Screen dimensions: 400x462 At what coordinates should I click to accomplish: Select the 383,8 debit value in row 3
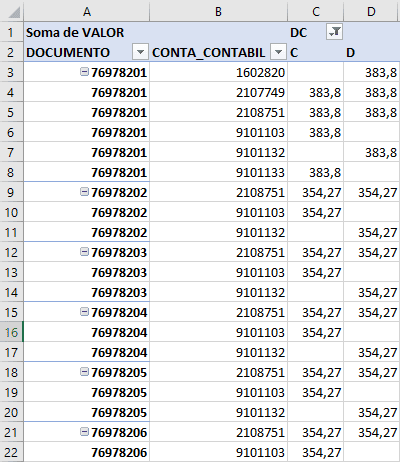click(372, 72)
